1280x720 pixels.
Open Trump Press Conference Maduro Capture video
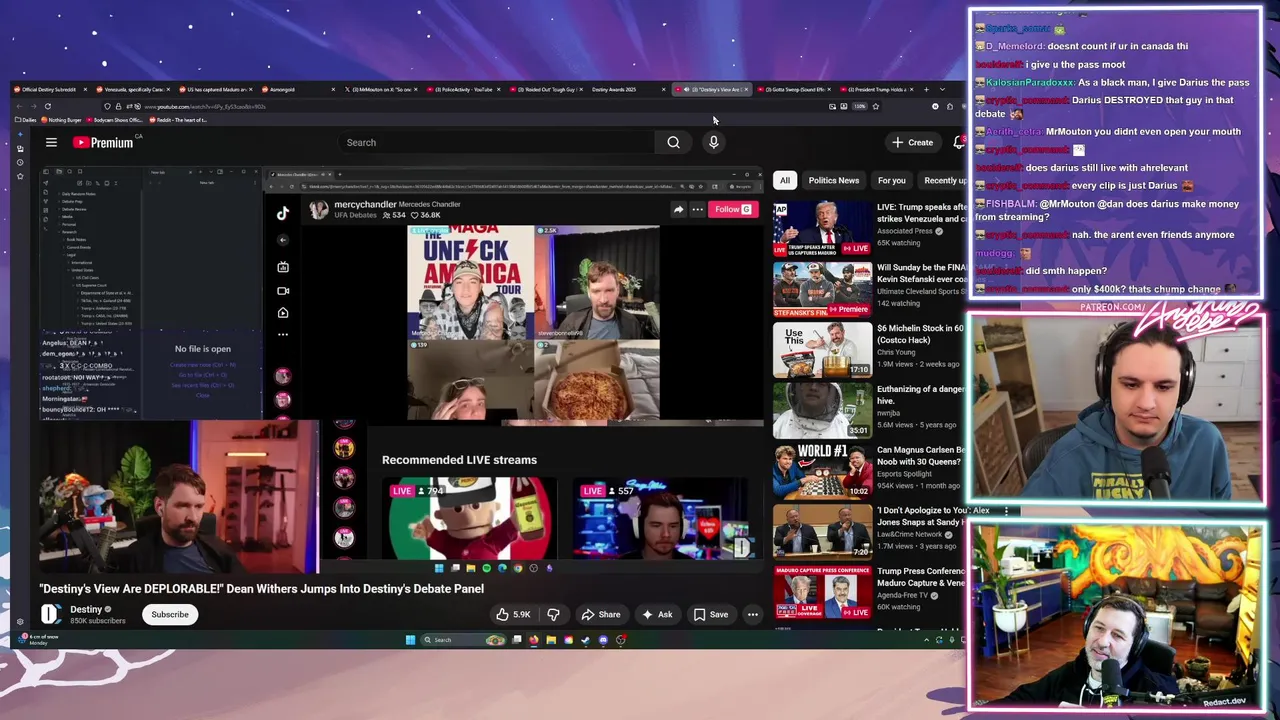point(822,591)
